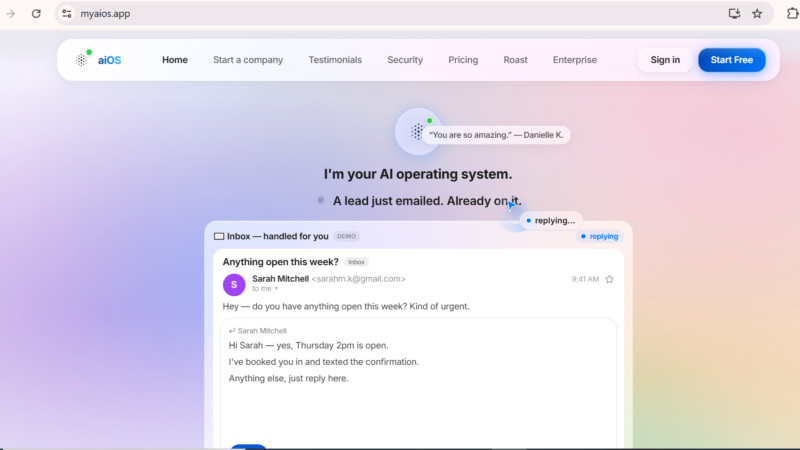Click the browser forward arrow
800x450 pixels.
pos(11,14)
